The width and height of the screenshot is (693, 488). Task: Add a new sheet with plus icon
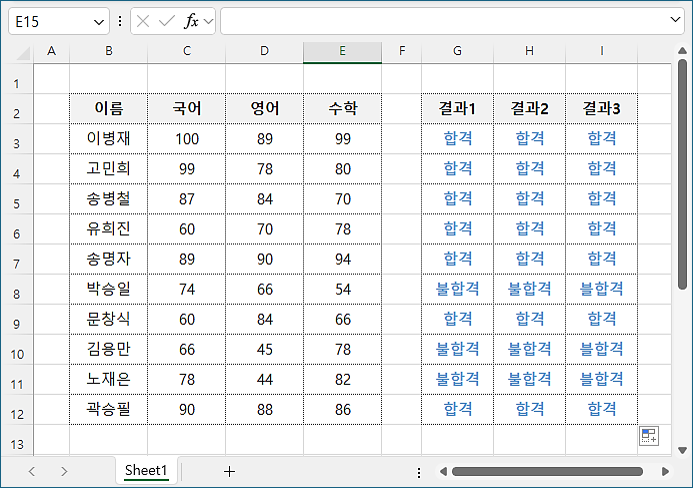229,471
